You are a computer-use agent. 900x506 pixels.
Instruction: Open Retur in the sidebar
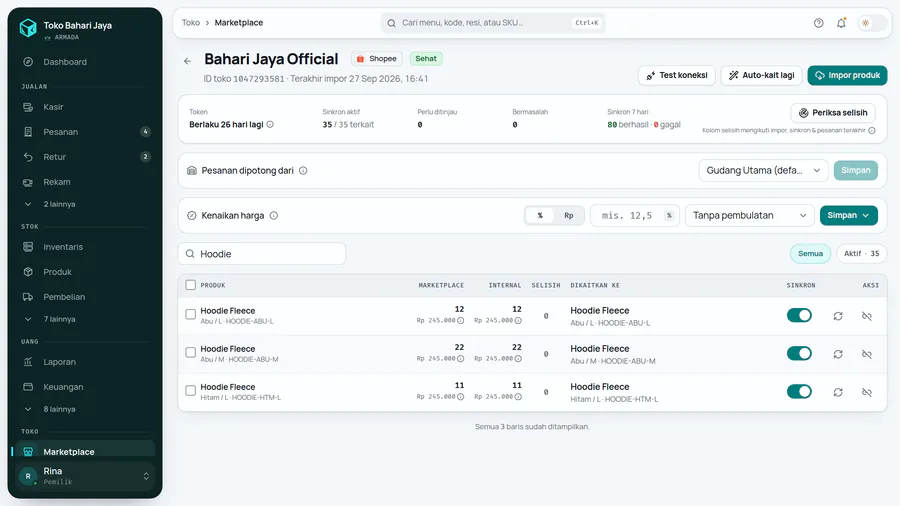coord(84,157)
